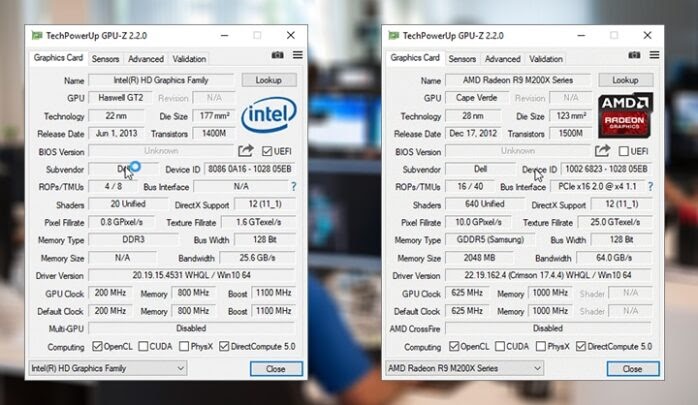Screen dimensions: 698x405
Task: Save BIOS using share icon in AMD window
Action: [602, 151]
